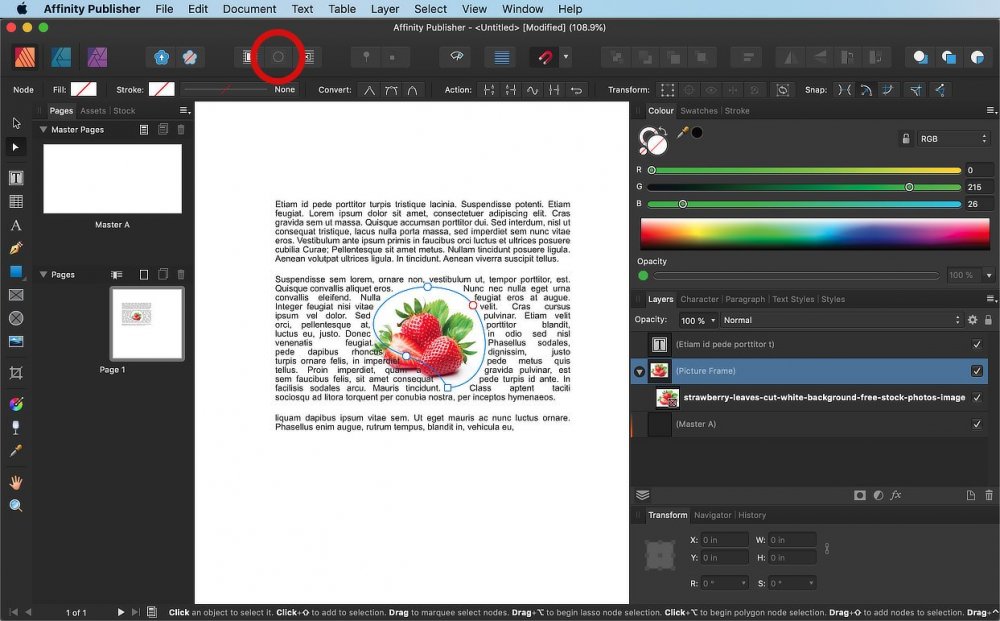Select the Pen tool
The height and width of the screenshot is (621, 1000).
pos(14,249)
